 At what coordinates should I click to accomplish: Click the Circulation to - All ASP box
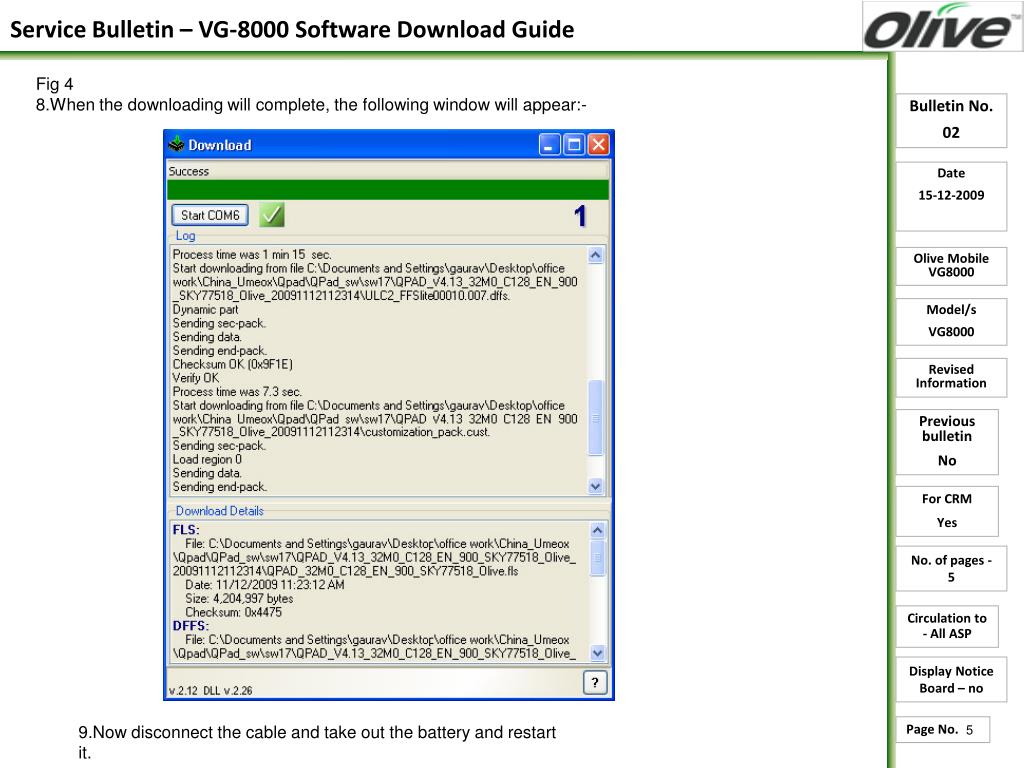947,626
